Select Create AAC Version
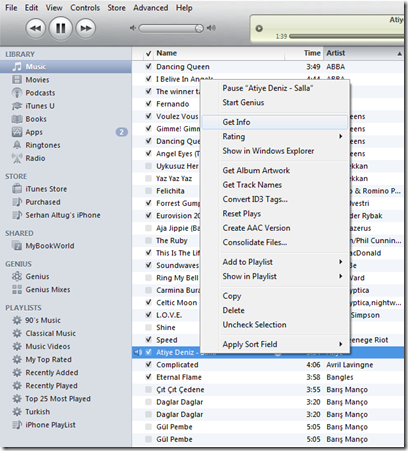The image size is (408, 451). point(275,228)
